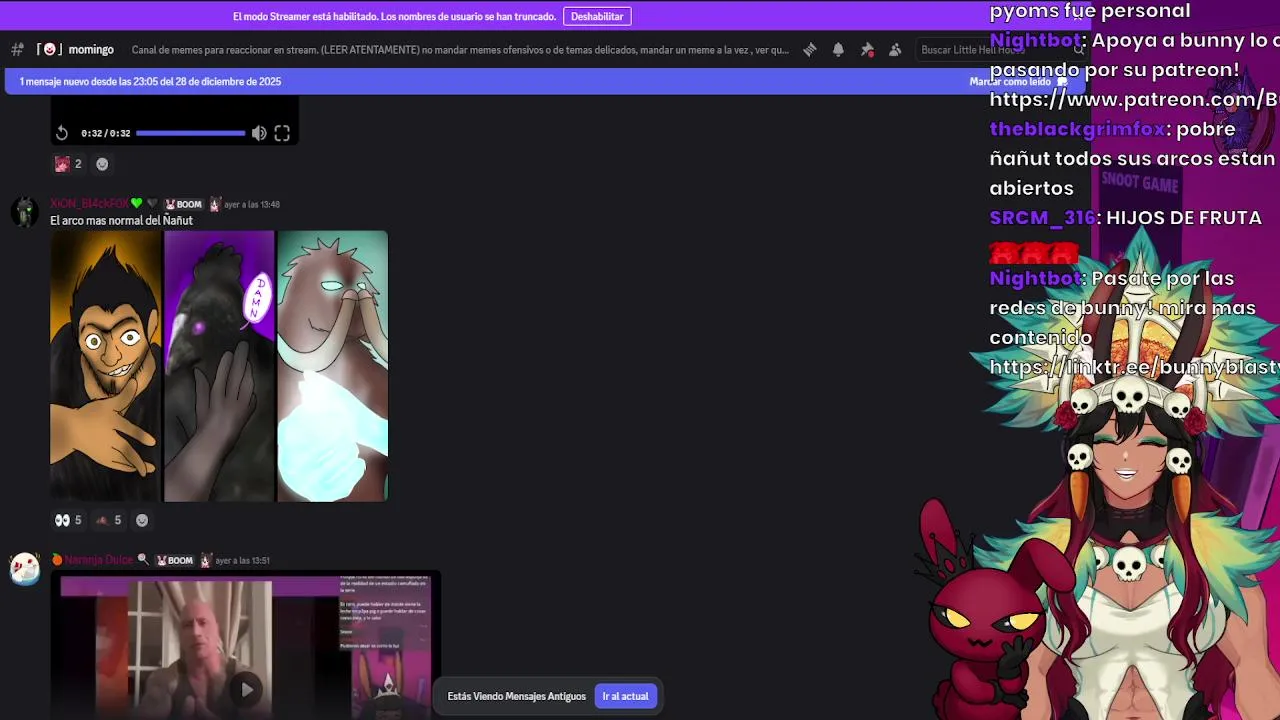Mute the video with speaker icon
This screenshot has height=720, width=1280.
259,133
